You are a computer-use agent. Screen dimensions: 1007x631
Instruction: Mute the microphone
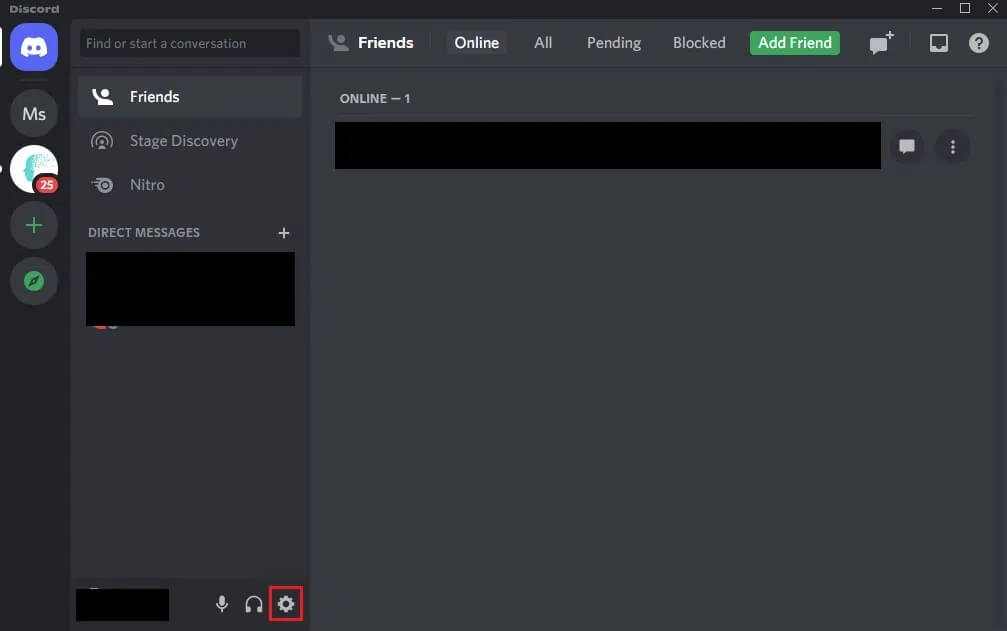point(222,604)
